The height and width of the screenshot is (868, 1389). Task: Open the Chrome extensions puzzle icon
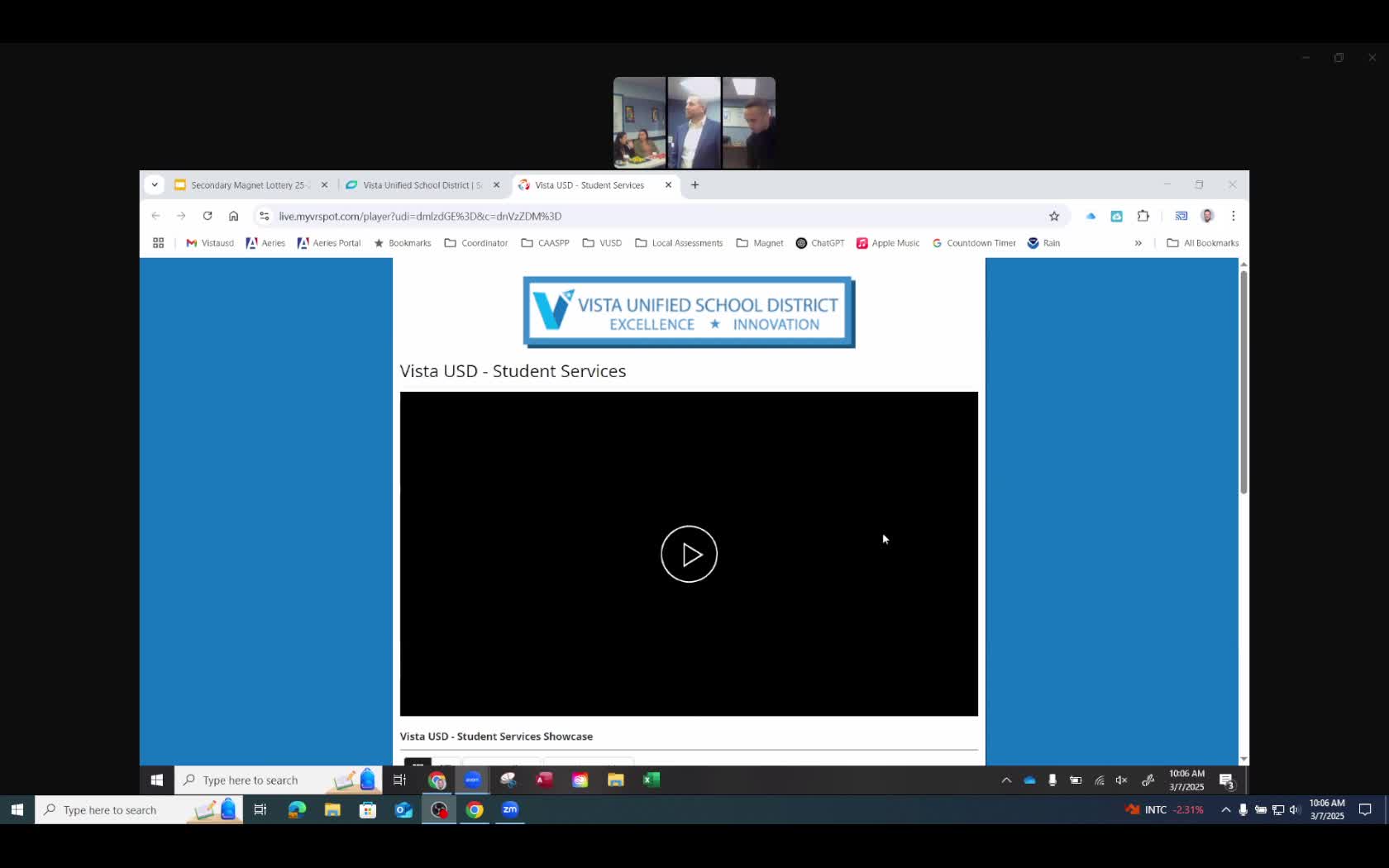click(1143, 216)
